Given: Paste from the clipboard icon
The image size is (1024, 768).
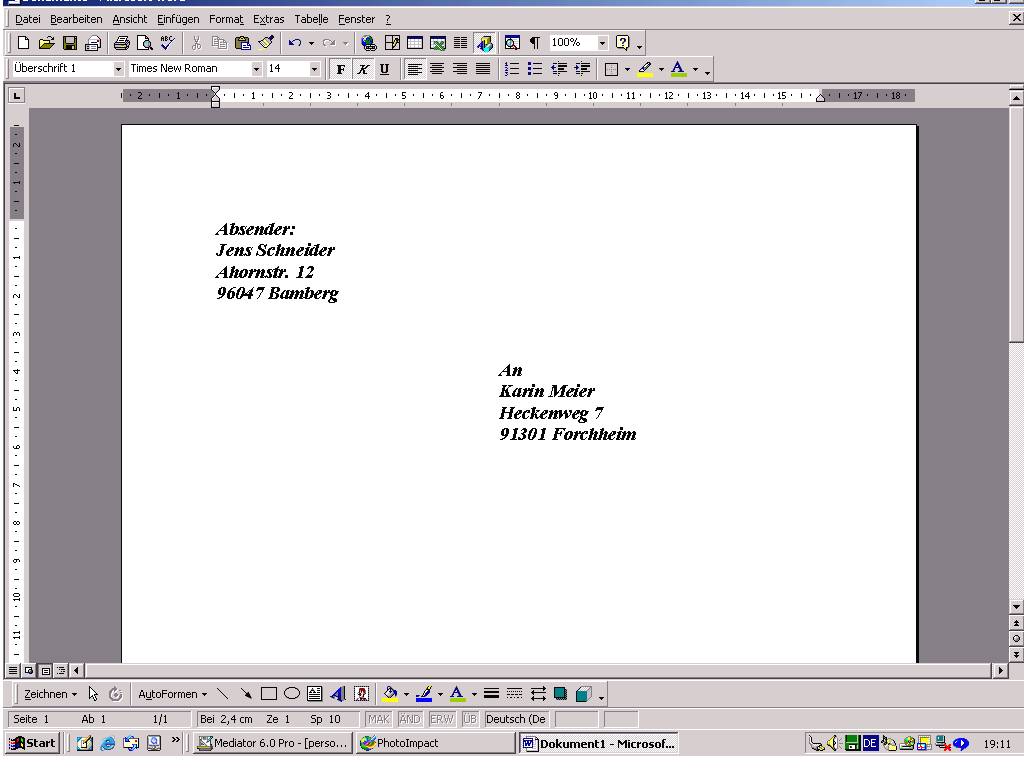Looking at the screenshot, I should pos(242,43).
